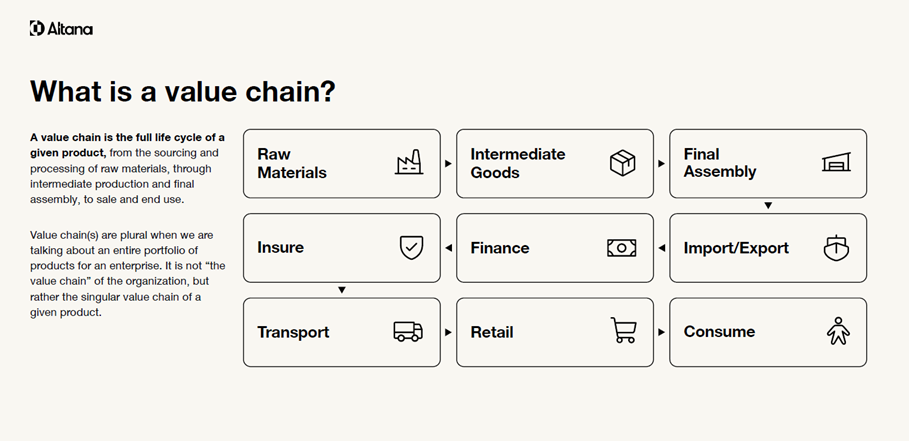This screenshot has height=441, width=909.
Task: Click the person icon in Consume
Action: (838, 331)
